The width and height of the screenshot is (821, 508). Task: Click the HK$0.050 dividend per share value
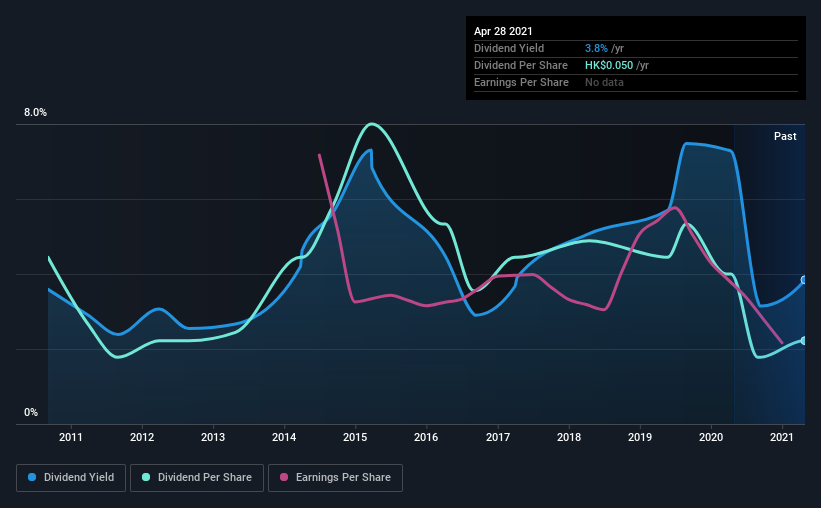pyautogui.click(x=609, y=65)
